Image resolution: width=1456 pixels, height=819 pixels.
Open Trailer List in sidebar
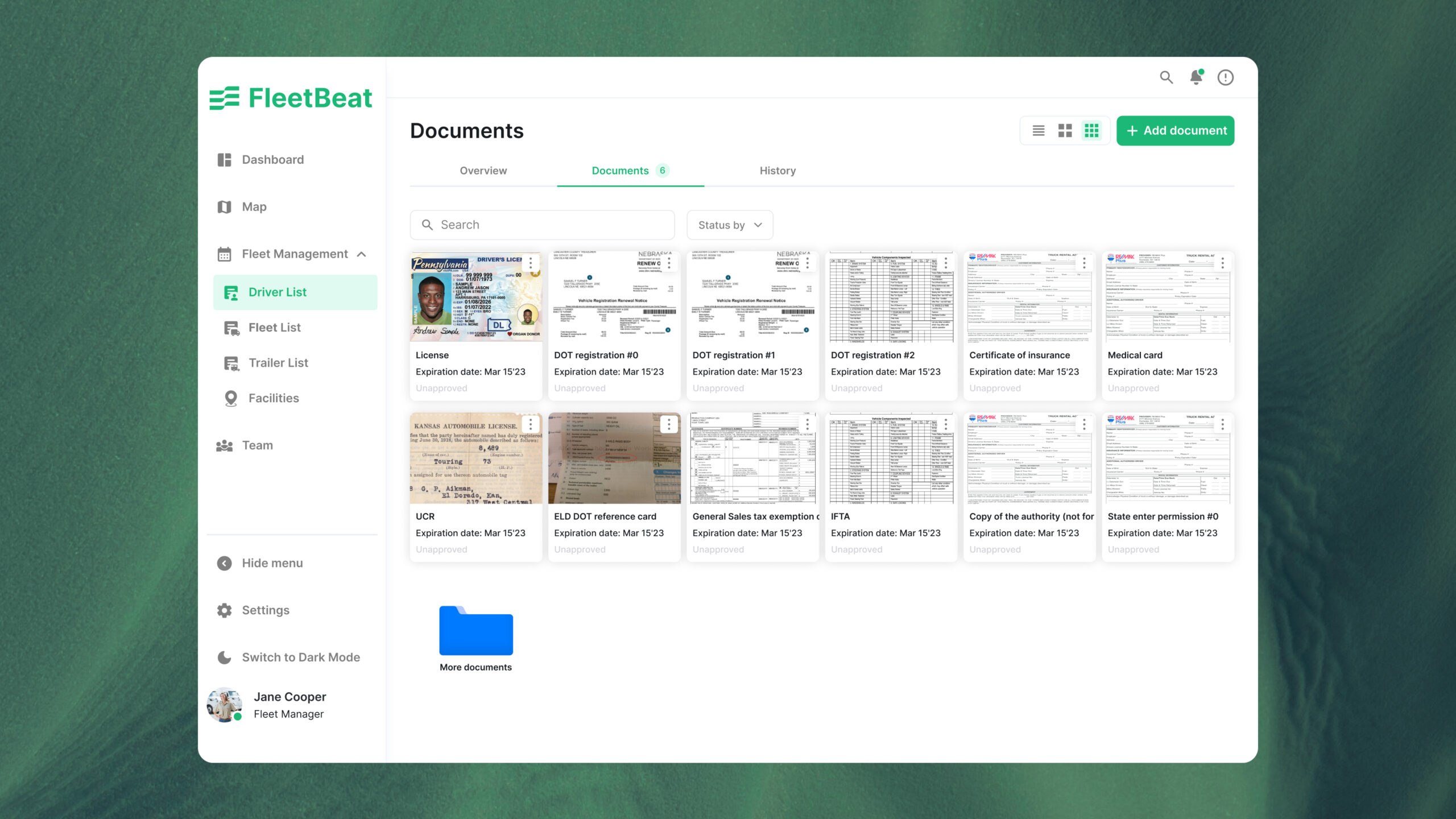click(x=266, y=363)
